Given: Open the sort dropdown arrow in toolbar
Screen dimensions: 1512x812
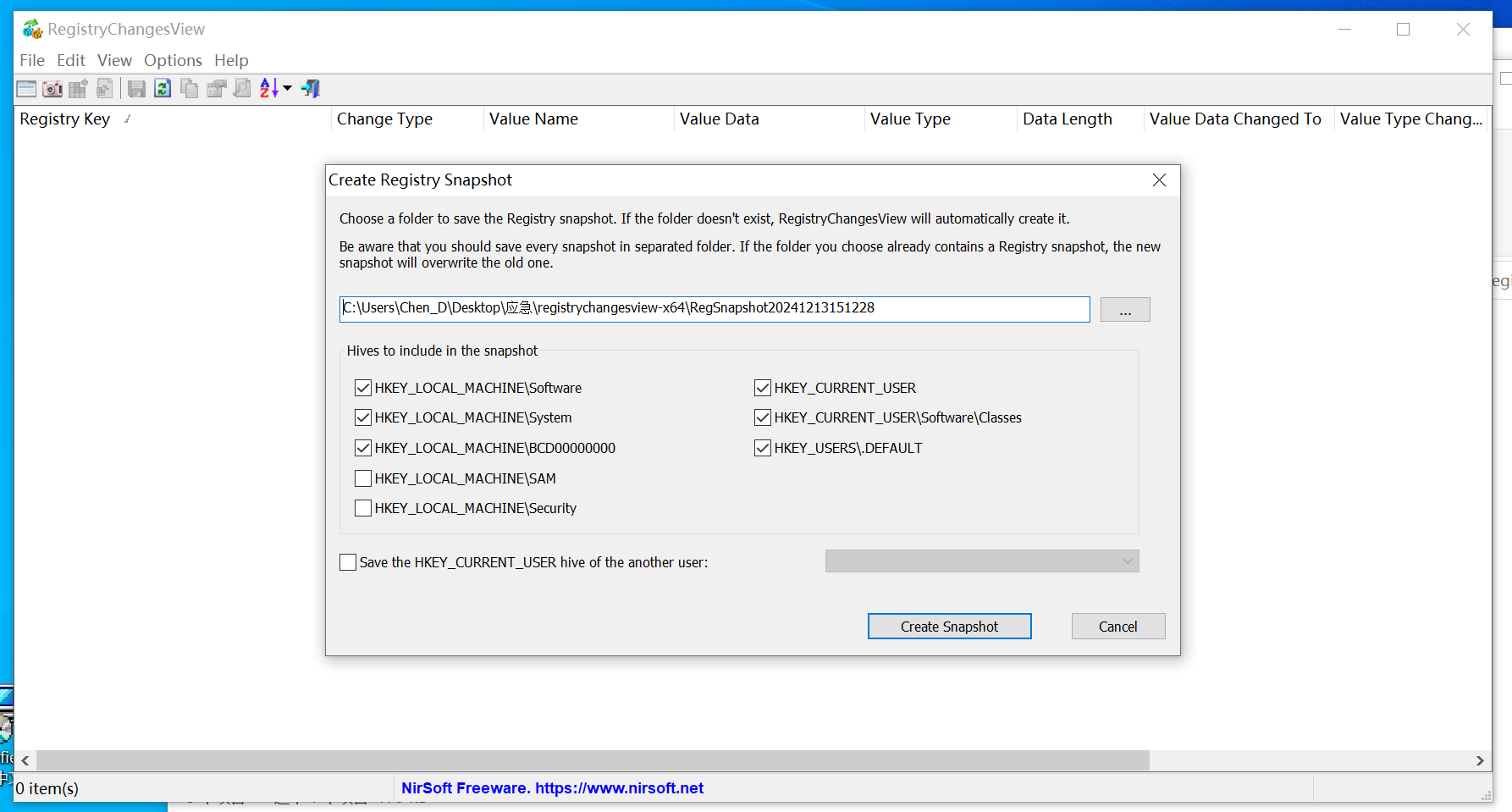Looking at the screenshot, I should 288,89.
